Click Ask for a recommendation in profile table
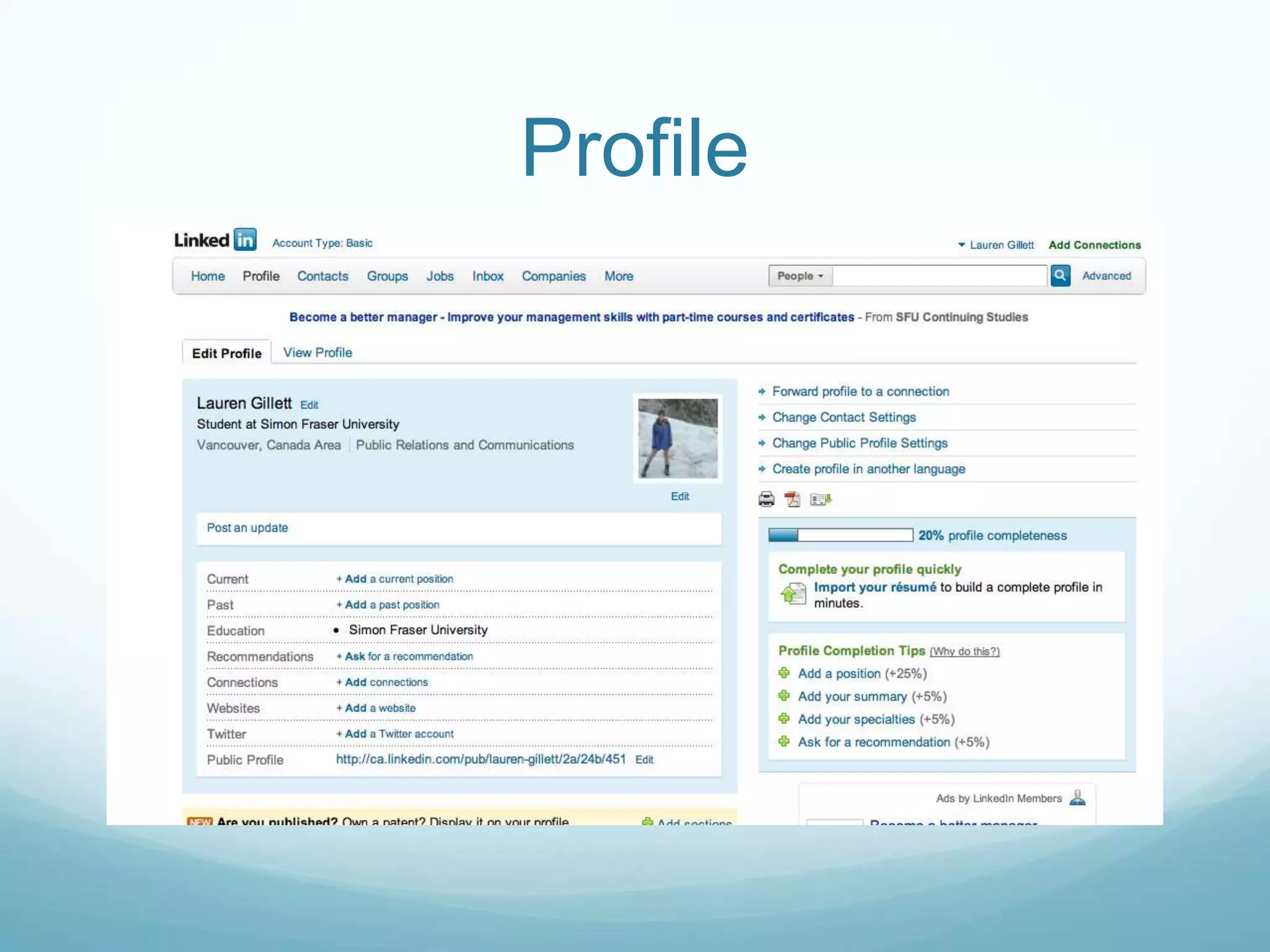 coord(404,656)
